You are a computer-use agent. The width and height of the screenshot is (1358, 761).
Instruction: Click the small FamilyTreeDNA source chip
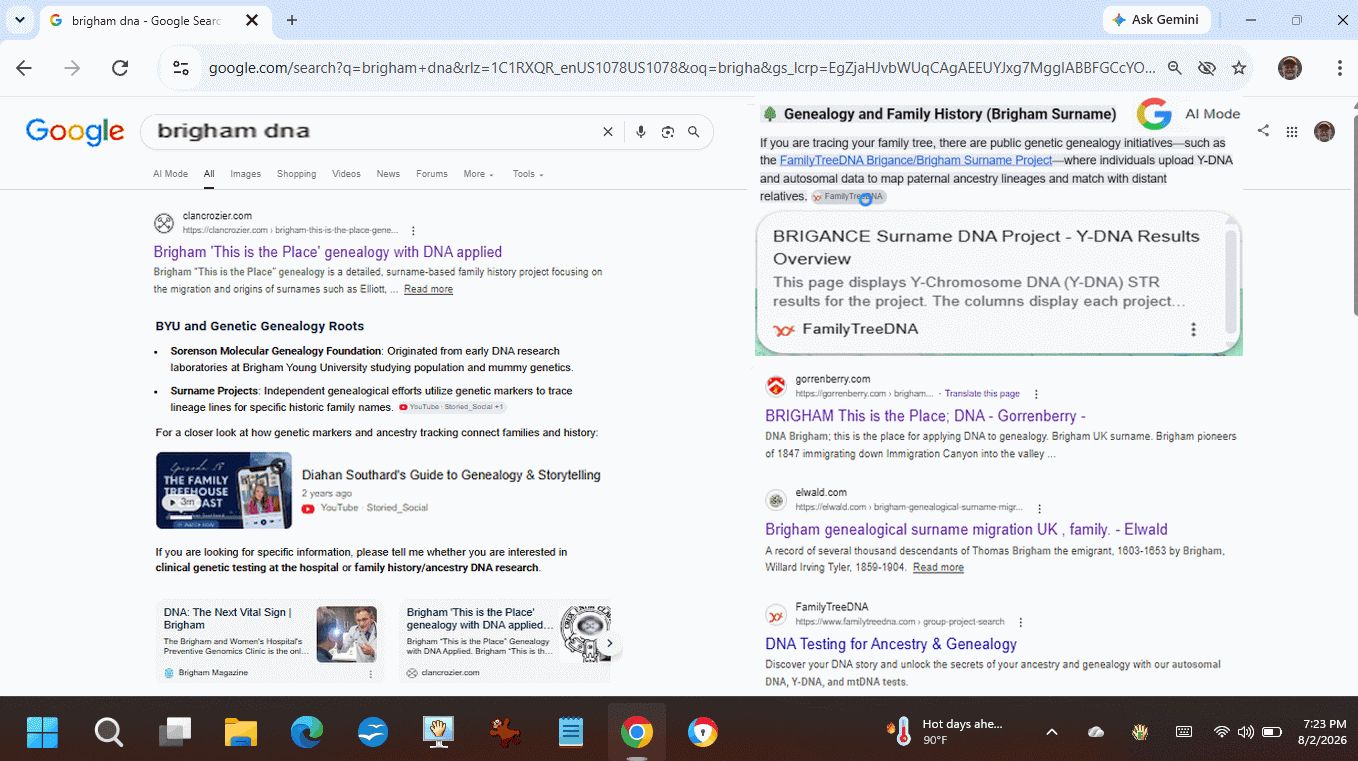coord(848,197)
